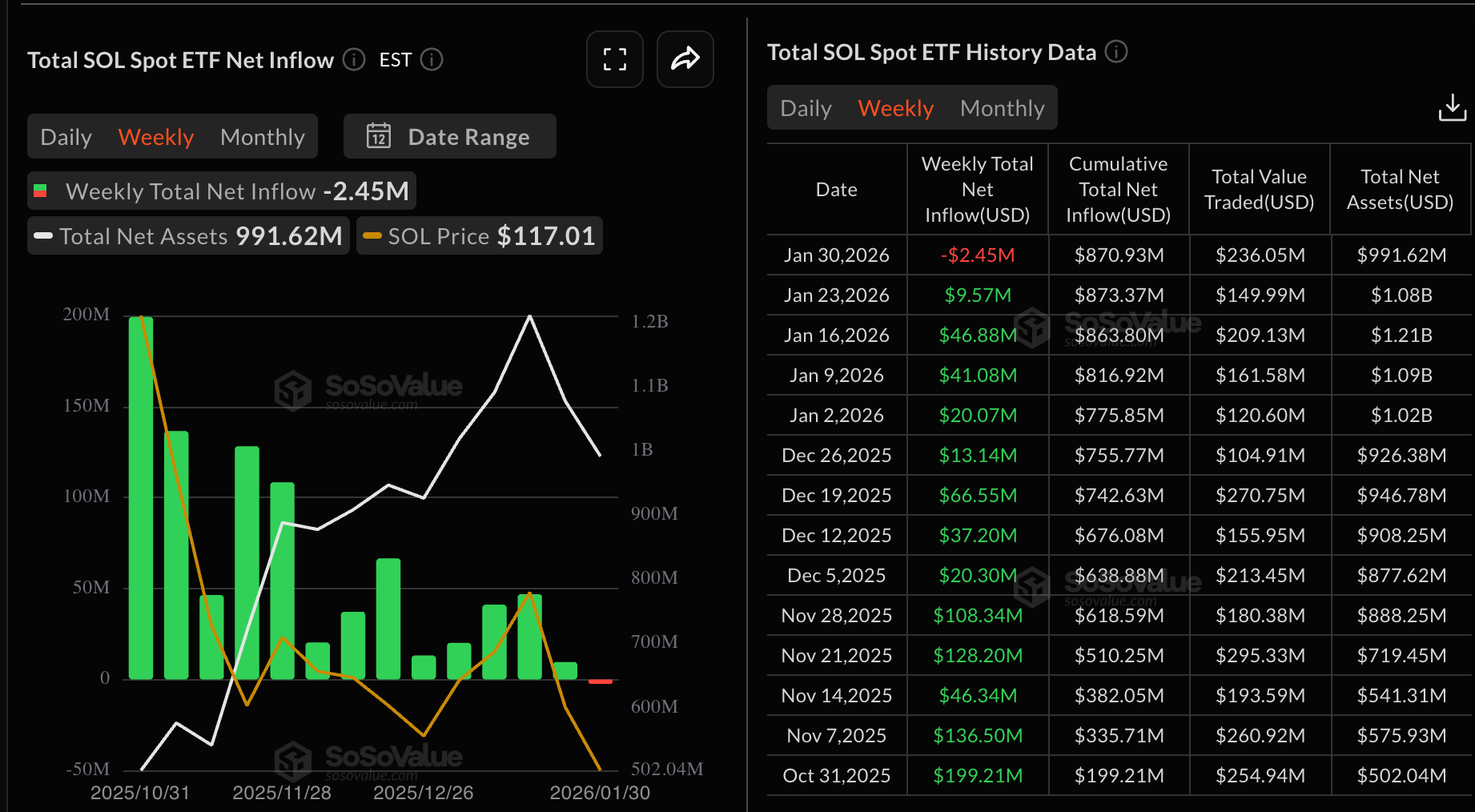1475x812 pixels.
Task: Click info icon beside History Data title
Action: pos(1118,52)
